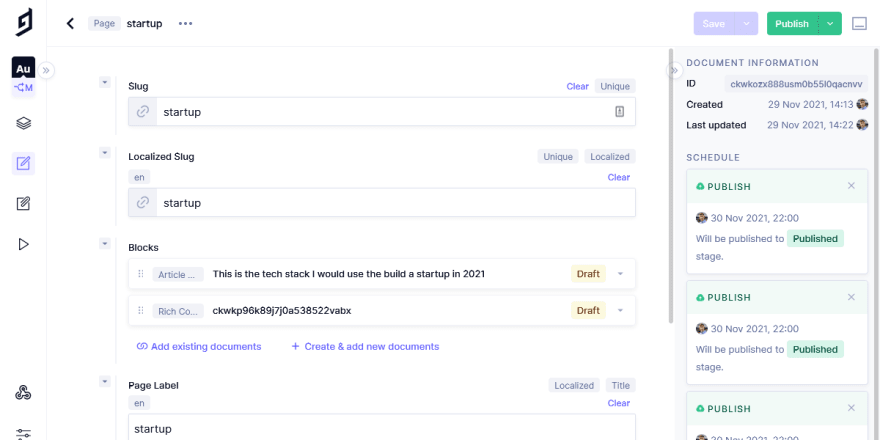880x440 pixels.
Task: Grab drag handle of Article block row
Action: click(x=141, y=274)
